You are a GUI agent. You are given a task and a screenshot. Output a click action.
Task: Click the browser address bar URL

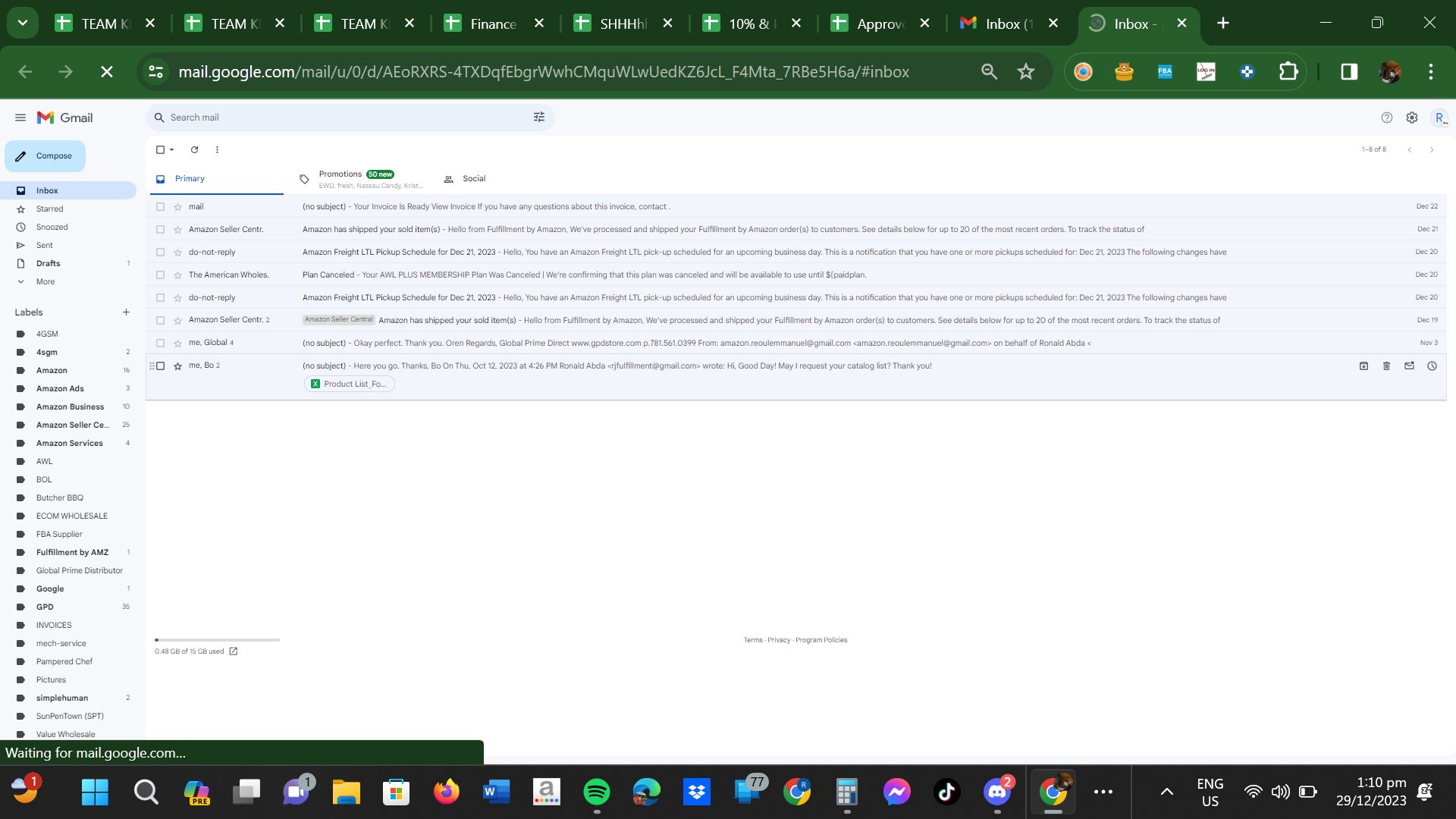coord(544,71)
